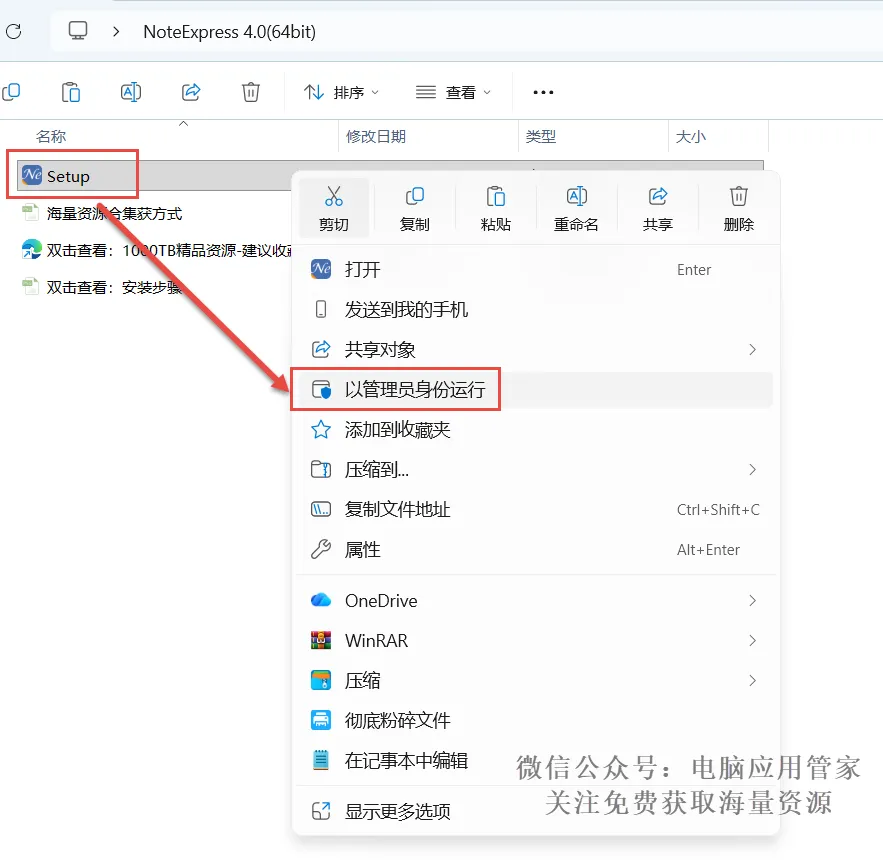Click the toolbar delete trash icon

point(251,92)
